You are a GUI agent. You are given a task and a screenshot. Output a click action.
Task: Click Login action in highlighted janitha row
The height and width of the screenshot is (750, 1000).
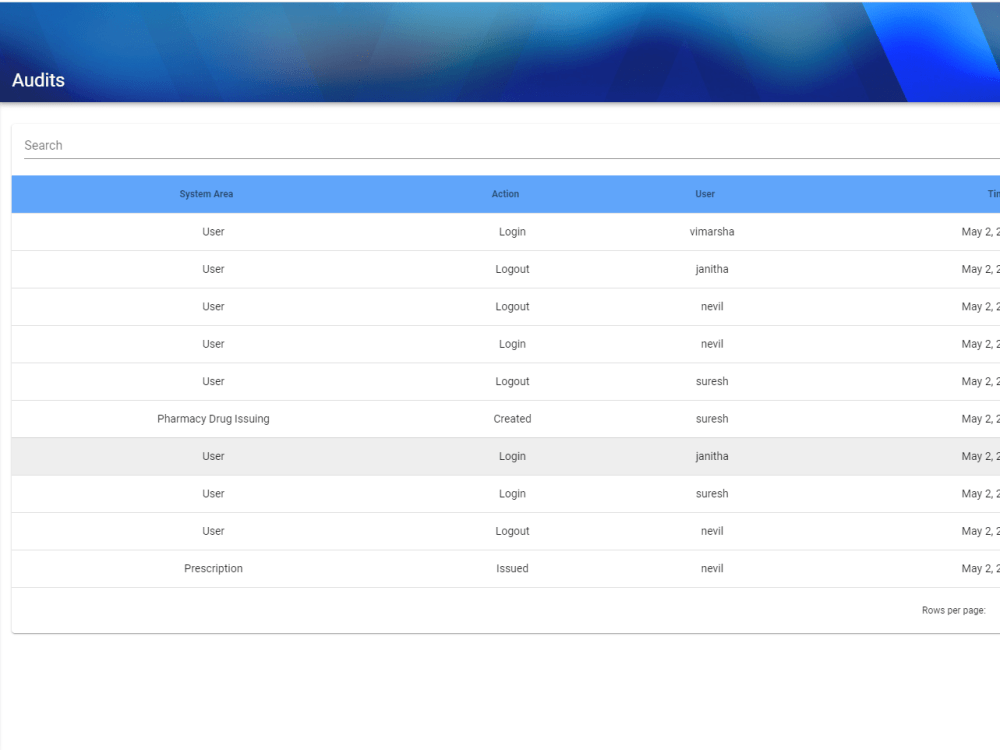[x=512, y=456]
